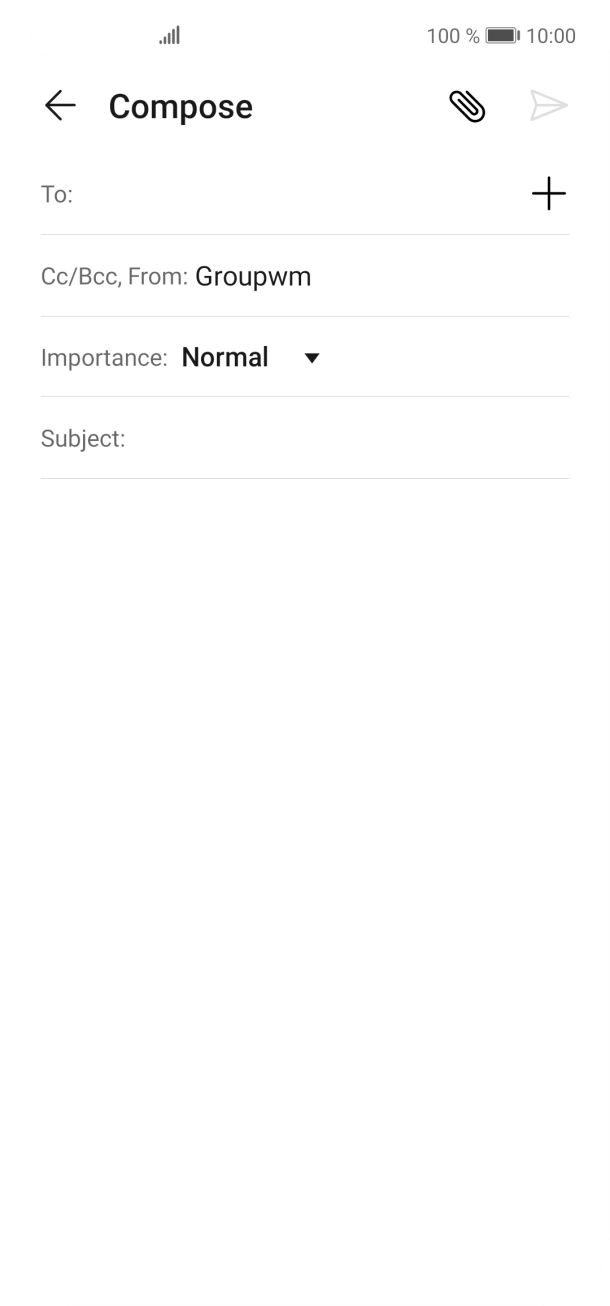Image resolution: width=610 pixels, height=1306 pixels.
Task: Send the email with the paper plane icon
Action: point(549,105)
